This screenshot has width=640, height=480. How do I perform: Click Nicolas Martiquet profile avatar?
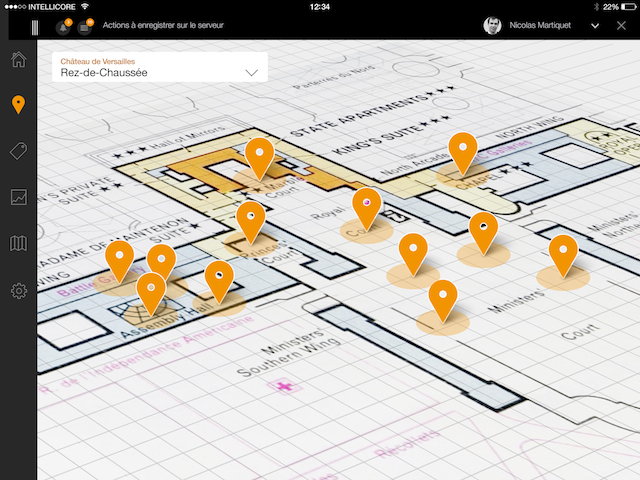coord(492,26)
